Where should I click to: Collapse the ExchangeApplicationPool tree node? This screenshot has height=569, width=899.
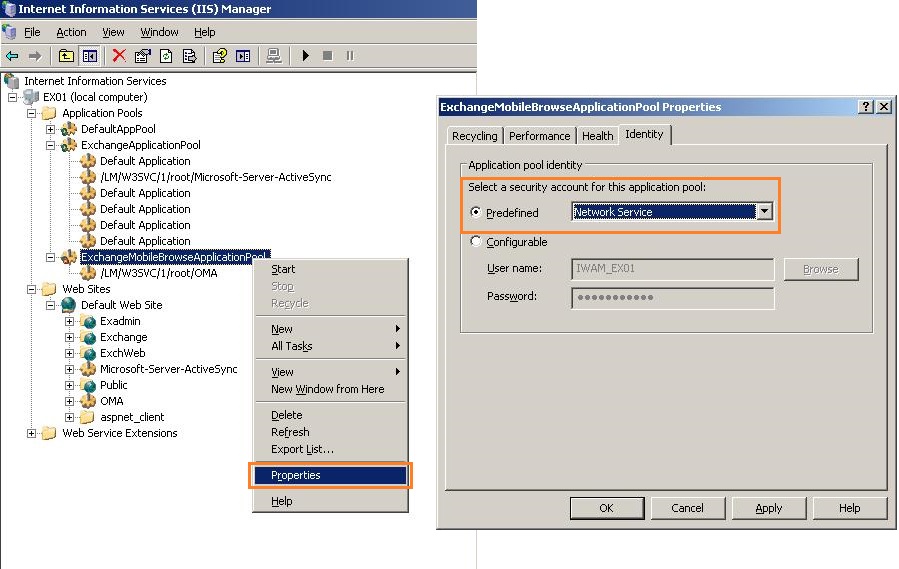[50, 145]
